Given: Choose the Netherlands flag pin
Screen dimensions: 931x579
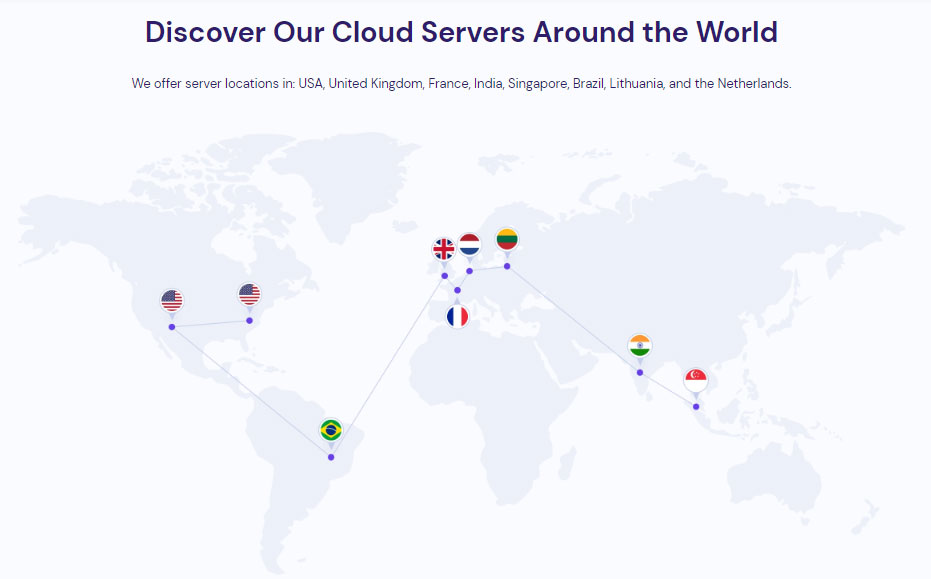Looking at the screenshot, I should click(x=470, y=244).
